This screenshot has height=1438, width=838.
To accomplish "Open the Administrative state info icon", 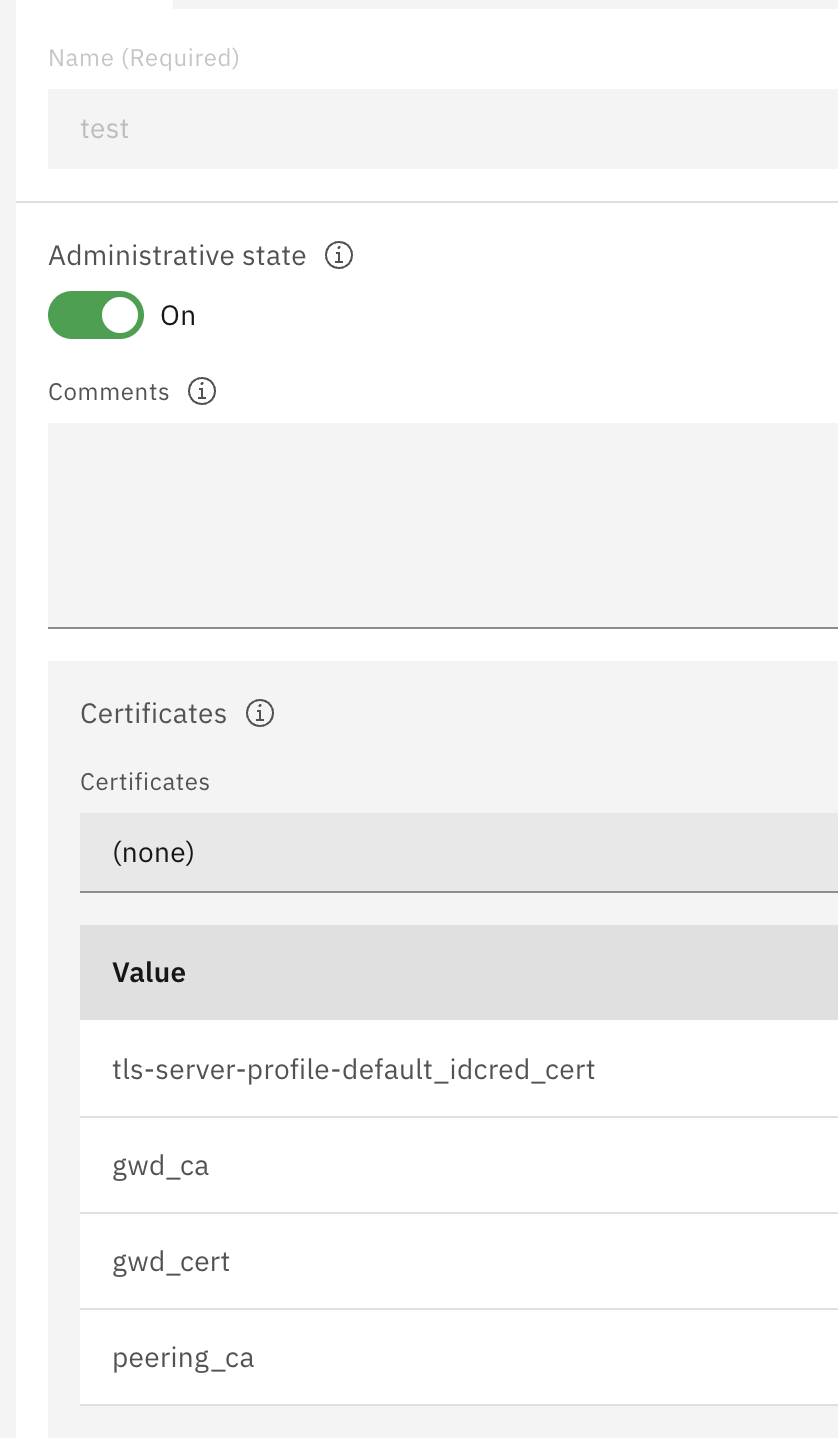I will (340, 256).
